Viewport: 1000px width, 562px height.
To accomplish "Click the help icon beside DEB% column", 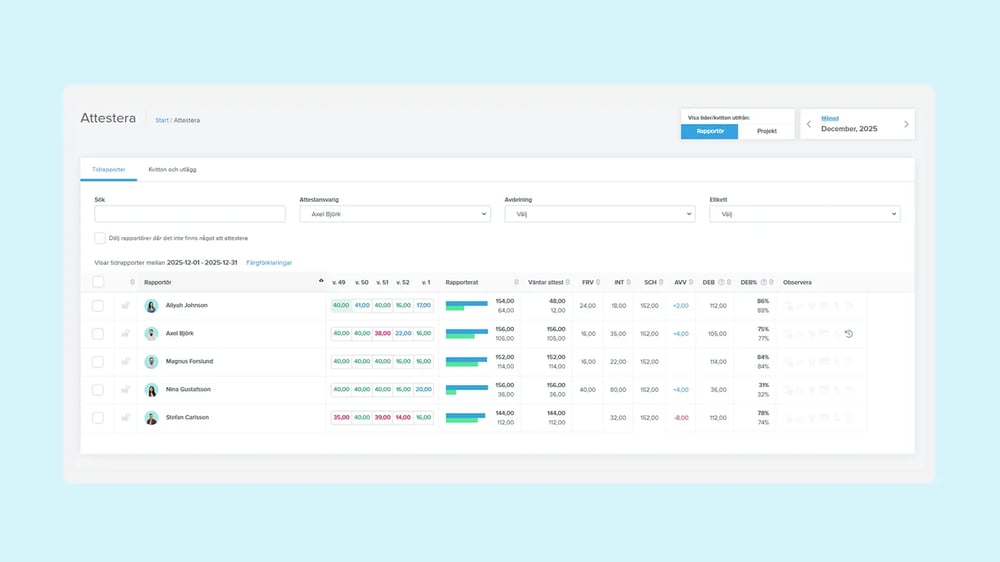I will (764, 282).
